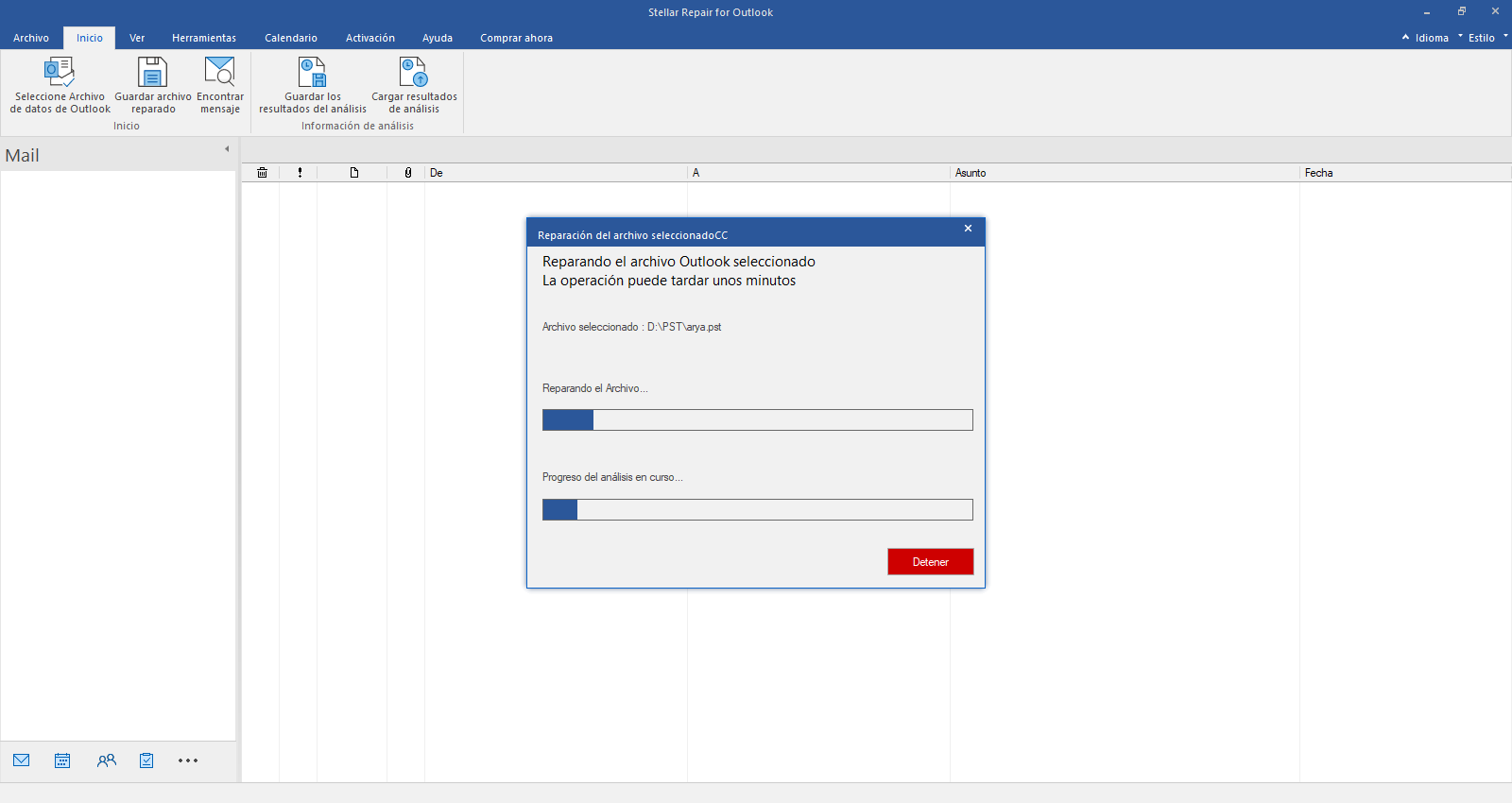The width and height of the screenshot is (1512, 803).
Task: Sort messages by the De column
Action: coord(556,173)
